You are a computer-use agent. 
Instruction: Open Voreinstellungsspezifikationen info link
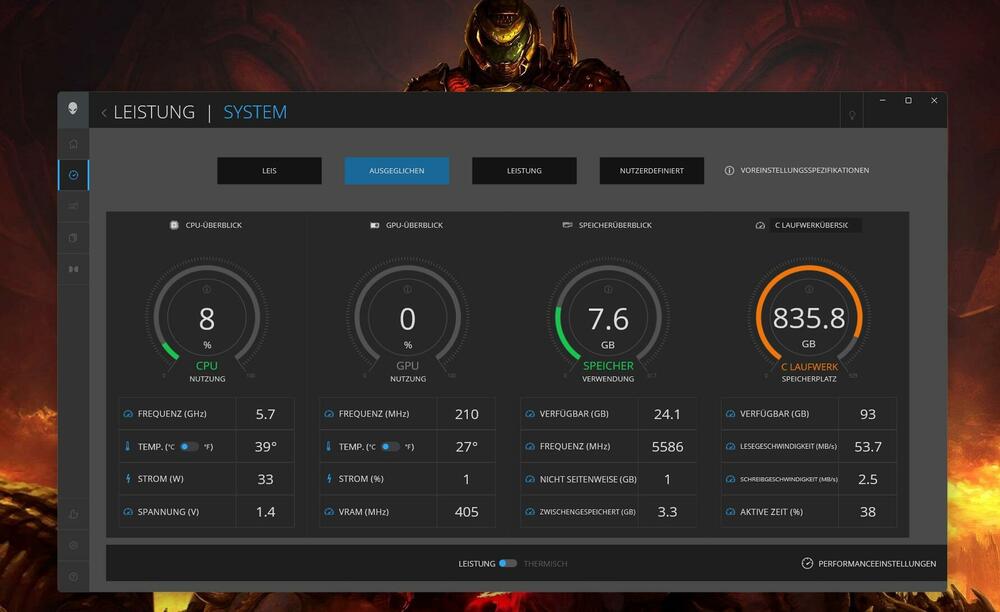click(796, 171)
